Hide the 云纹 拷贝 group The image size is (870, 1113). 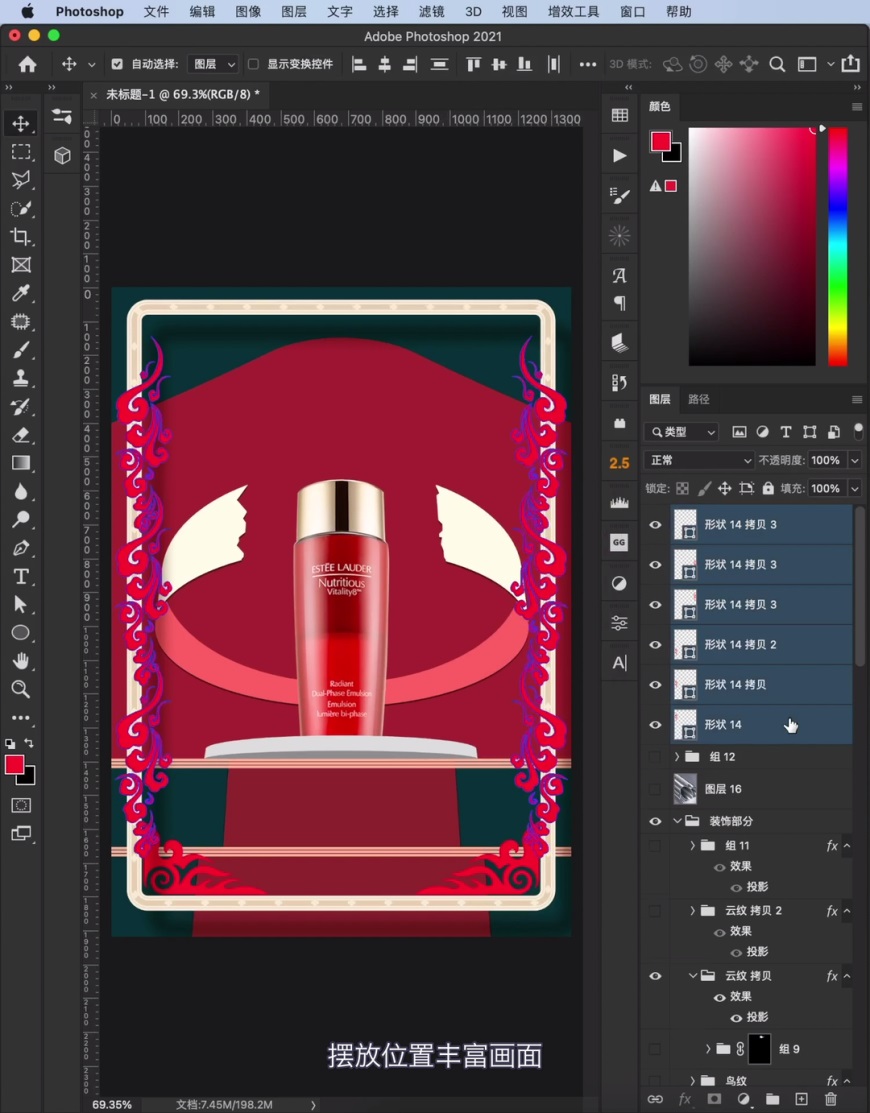pyautogui.click(x=655, y=976)
